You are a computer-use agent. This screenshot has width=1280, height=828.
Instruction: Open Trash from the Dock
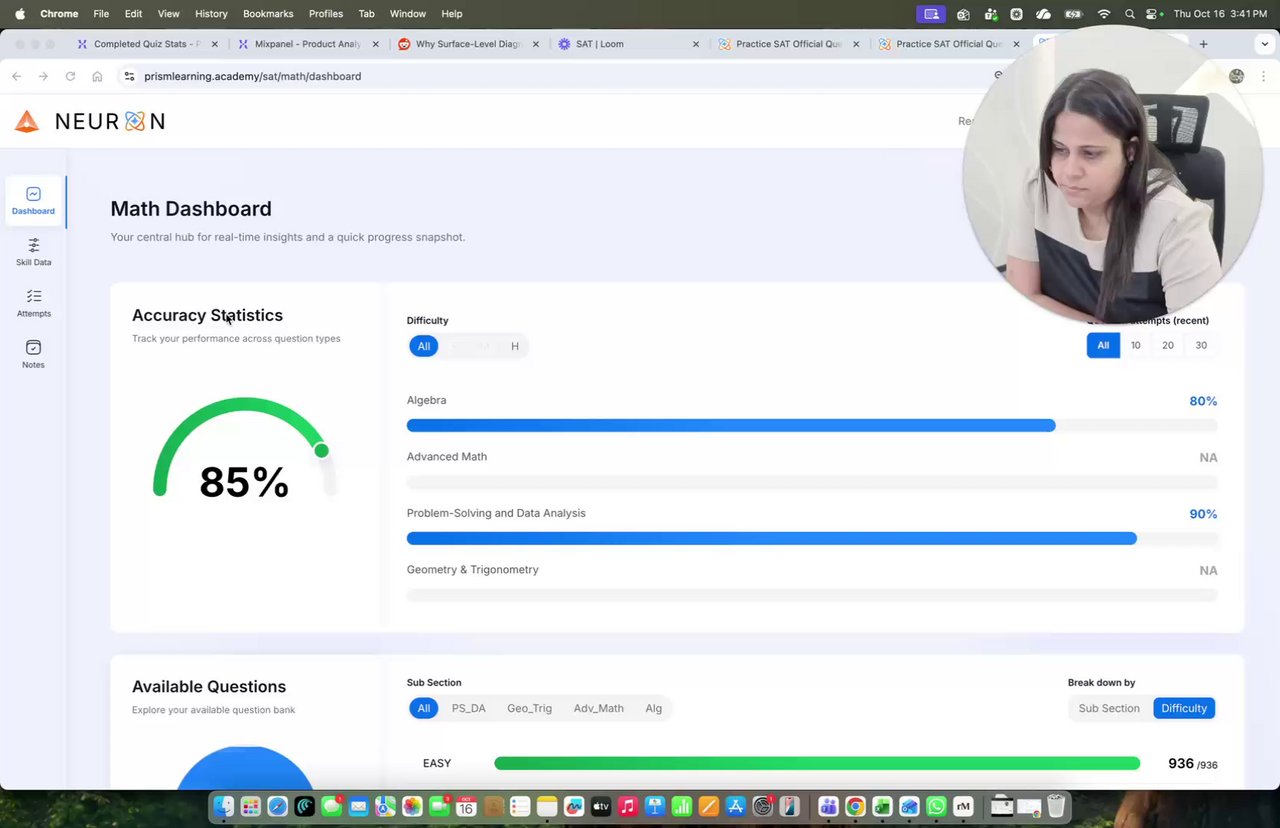pos(1056,806)
